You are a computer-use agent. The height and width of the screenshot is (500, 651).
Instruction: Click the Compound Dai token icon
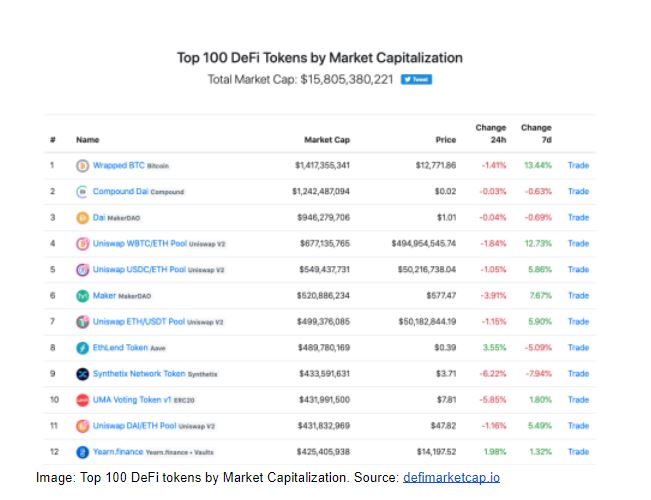[x=82, y=191]
